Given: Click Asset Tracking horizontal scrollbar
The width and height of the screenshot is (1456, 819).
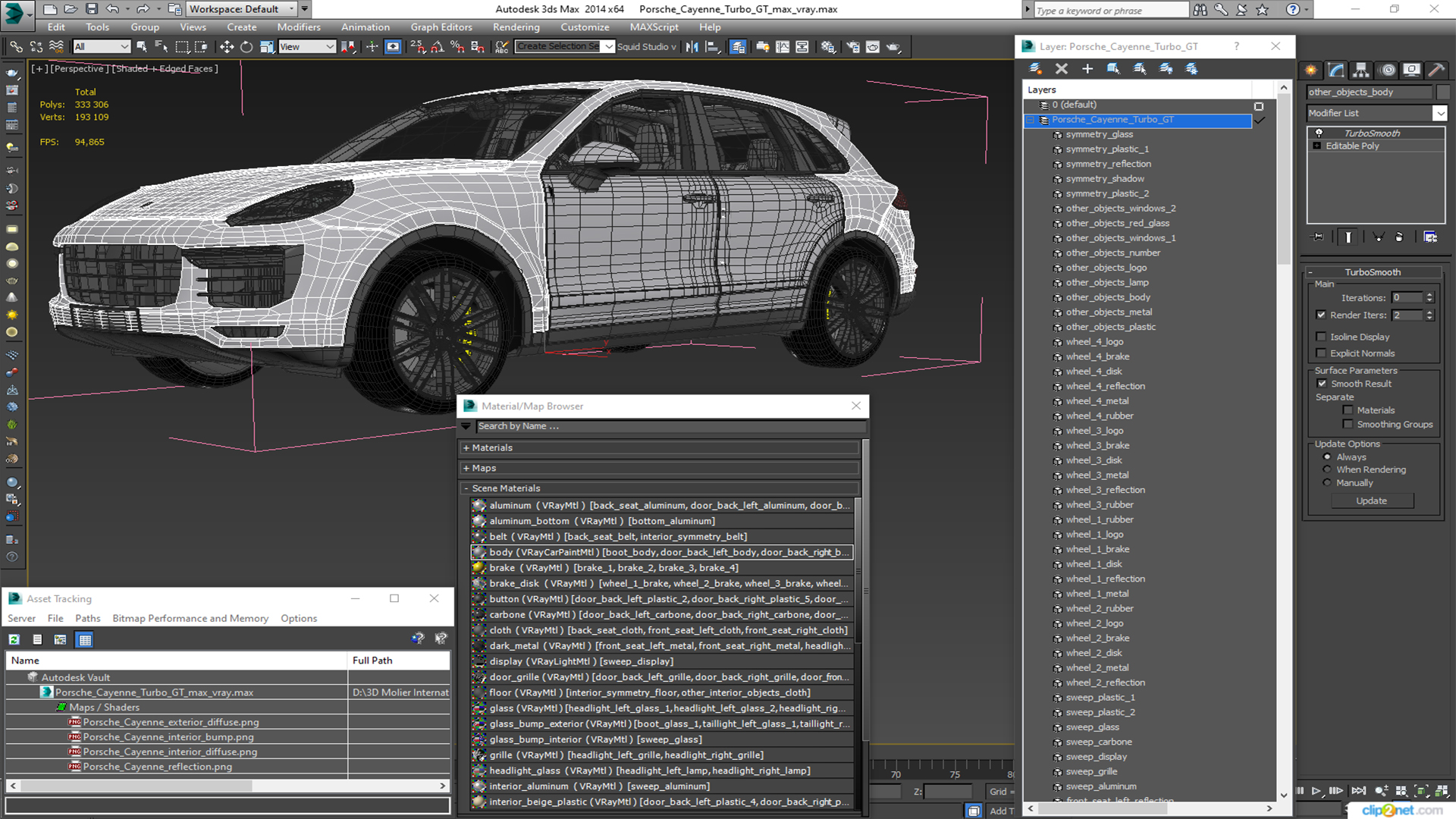Looking at the screenshot, I should [x=227, y=786].
